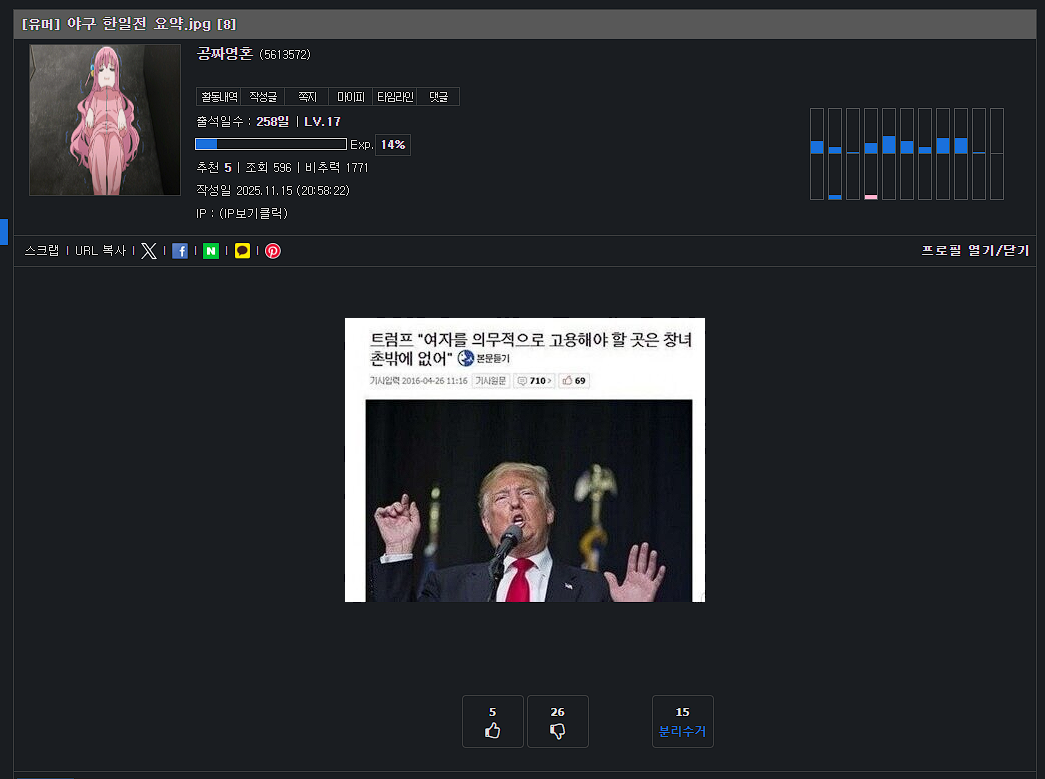Share via yellow KakaoTalk icon
This screenshot has width=1045, height=779.
click(242, 251)
